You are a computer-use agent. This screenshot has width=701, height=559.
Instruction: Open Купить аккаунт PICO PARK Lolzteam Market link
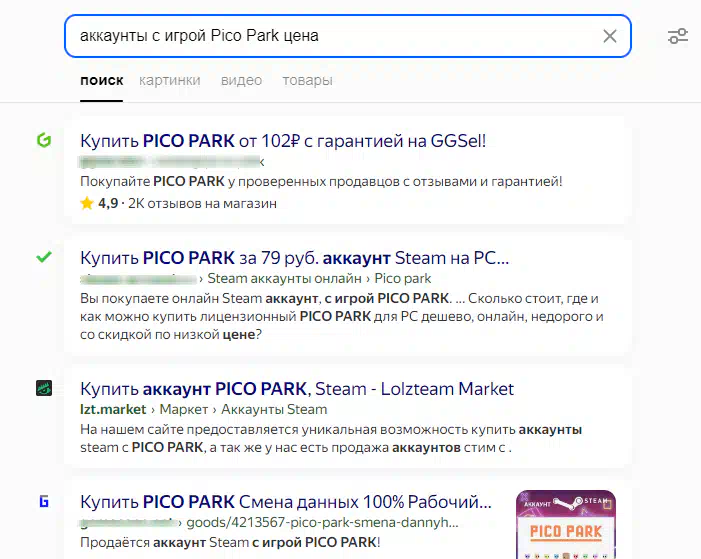click(297, 389)
